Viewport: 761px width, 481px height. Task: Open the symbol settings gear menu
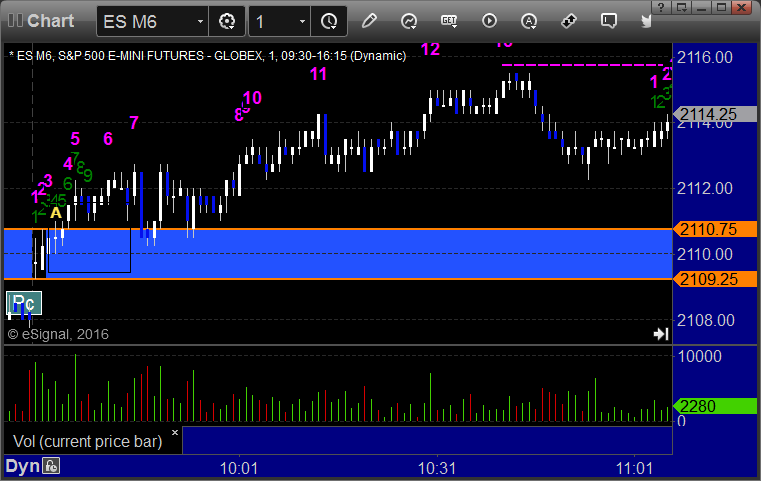[227, 21]
